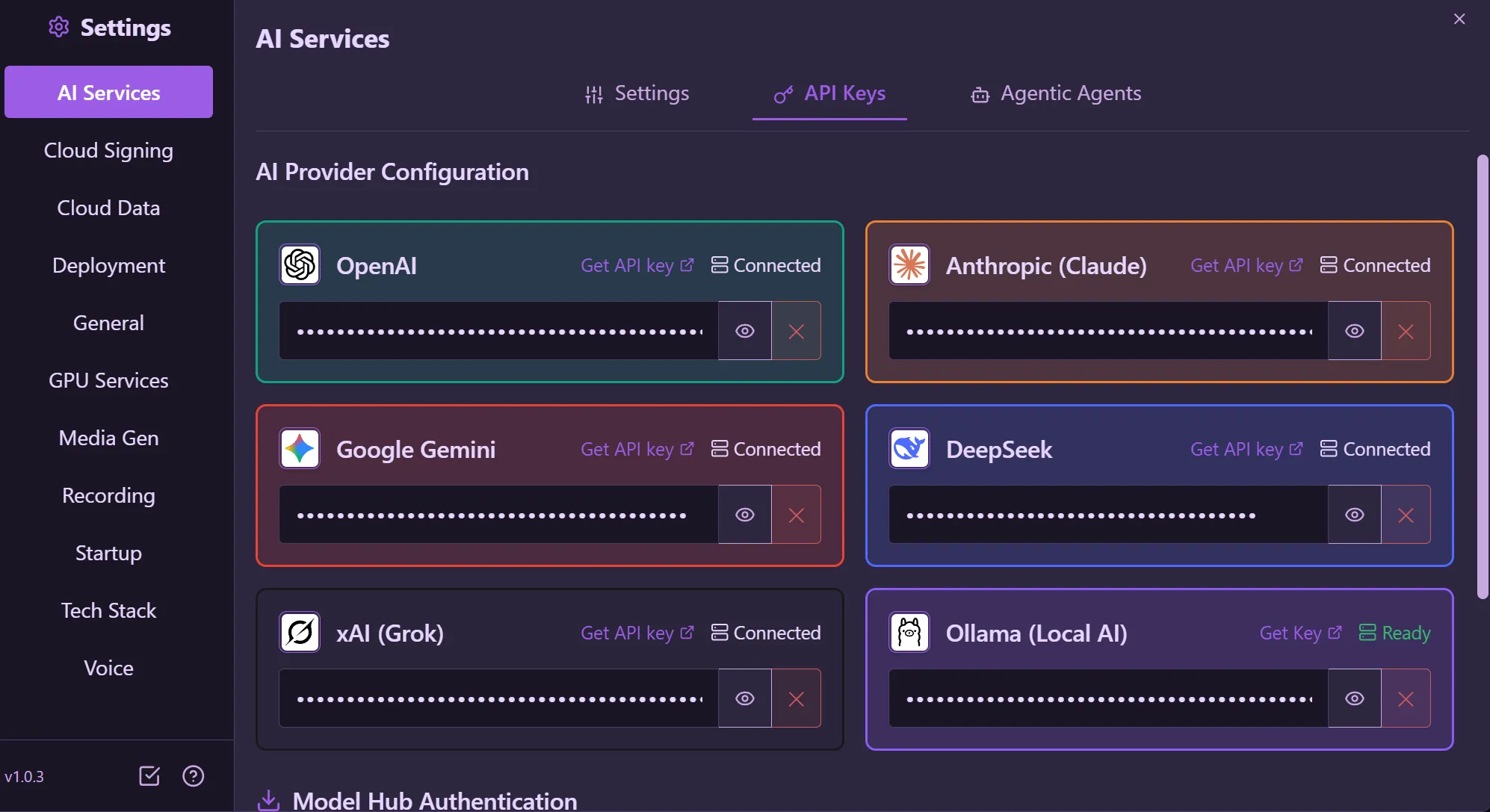1490x812 pixels.
Task: Remove the DeepSeek API key
Action: click(x=1406, y=515)
